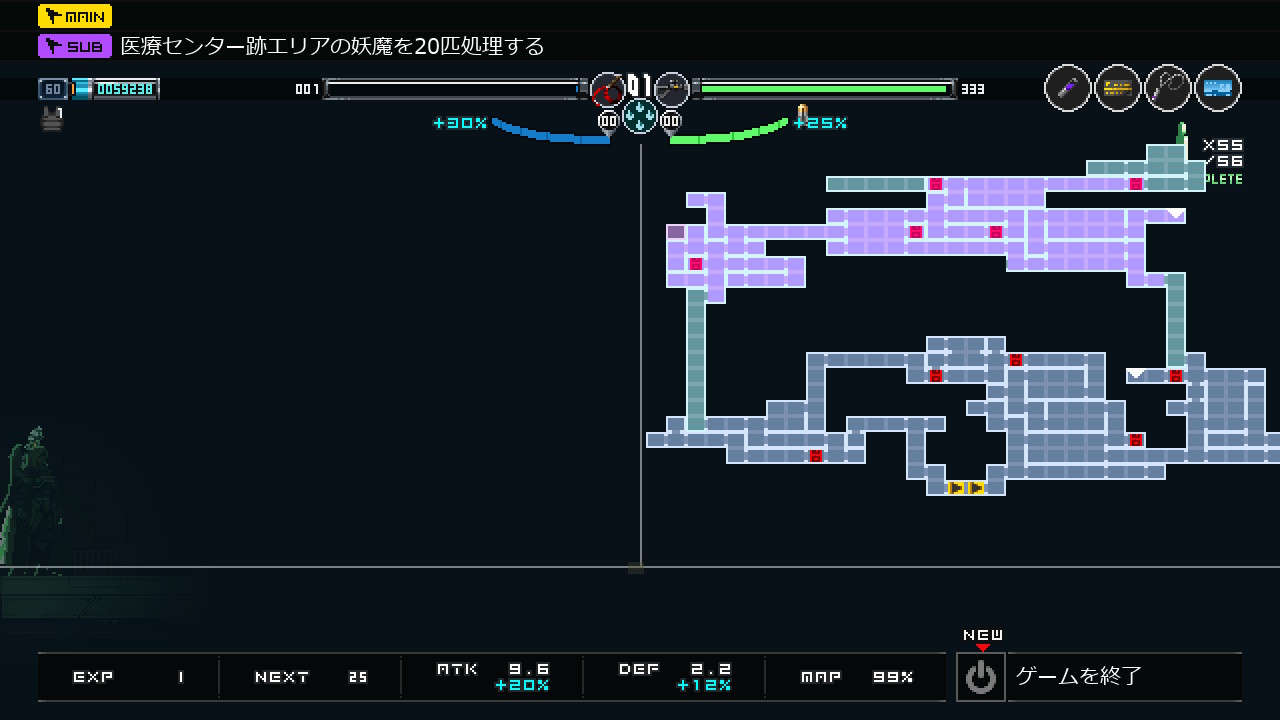Click the green health bar
The height and width of the screenshot is (720, 1280).
pos(823,89)
